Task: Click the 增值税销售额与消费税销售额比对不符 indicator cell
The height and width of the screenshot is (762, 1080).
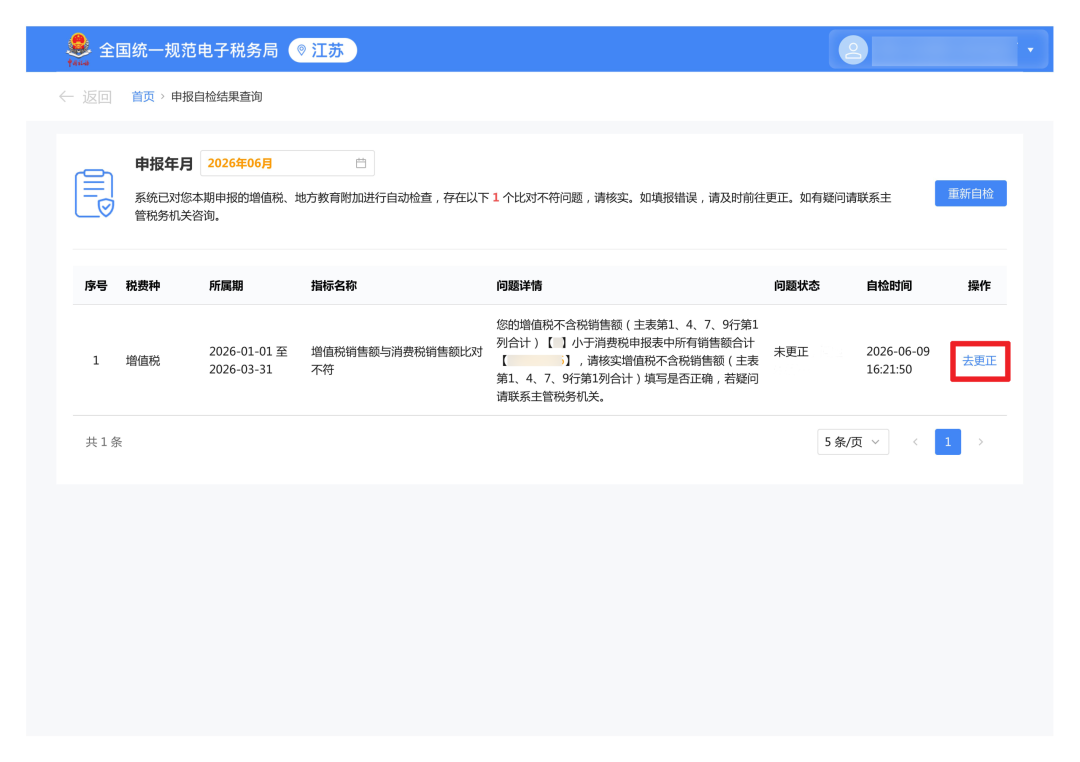Action: (x=397, y=360)
